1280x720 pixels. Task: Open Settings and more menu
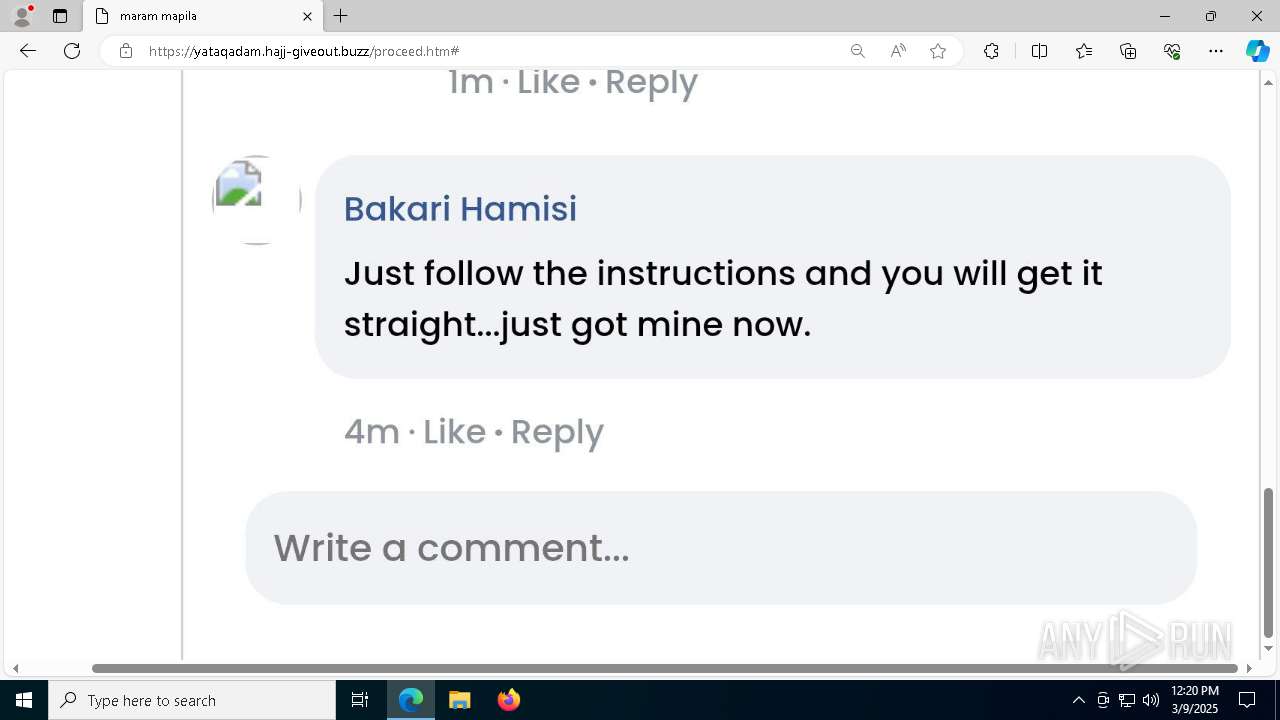click(1216, 51)
